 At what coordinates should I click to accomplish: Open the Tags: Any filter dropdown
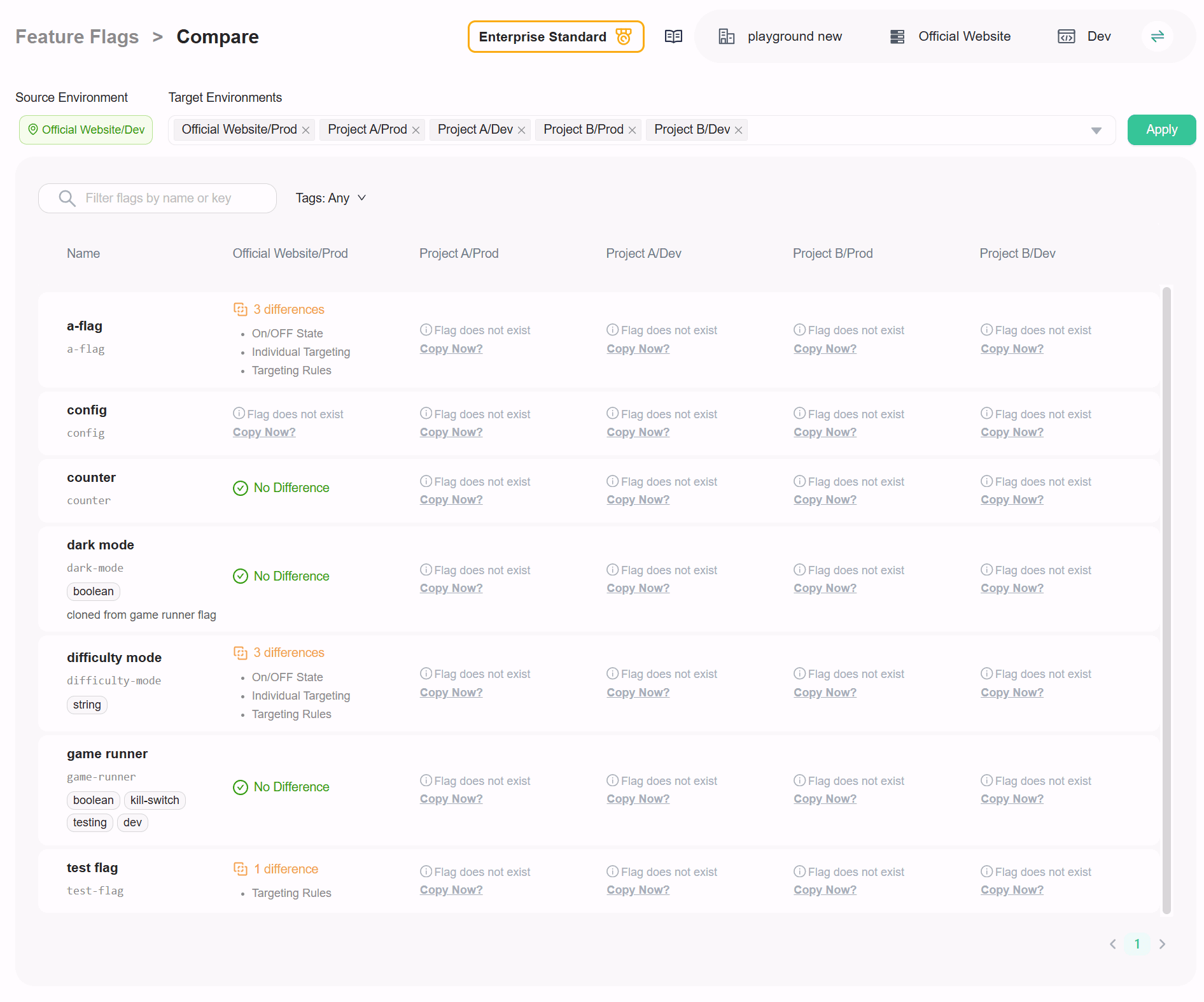331,198
